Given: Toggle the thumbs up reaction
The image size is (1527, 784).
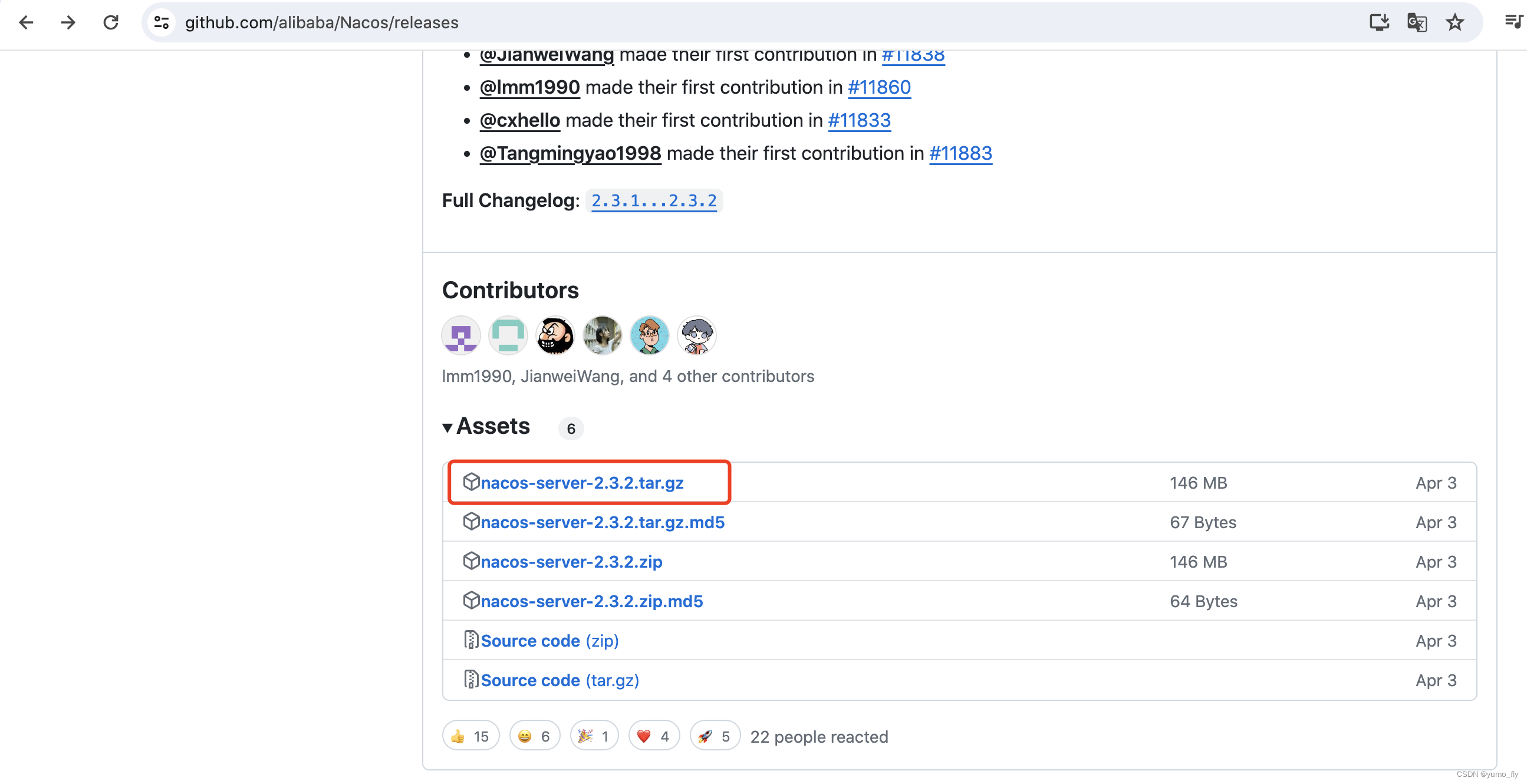Looking at the screenshot, I should click(x=470, y=736).
